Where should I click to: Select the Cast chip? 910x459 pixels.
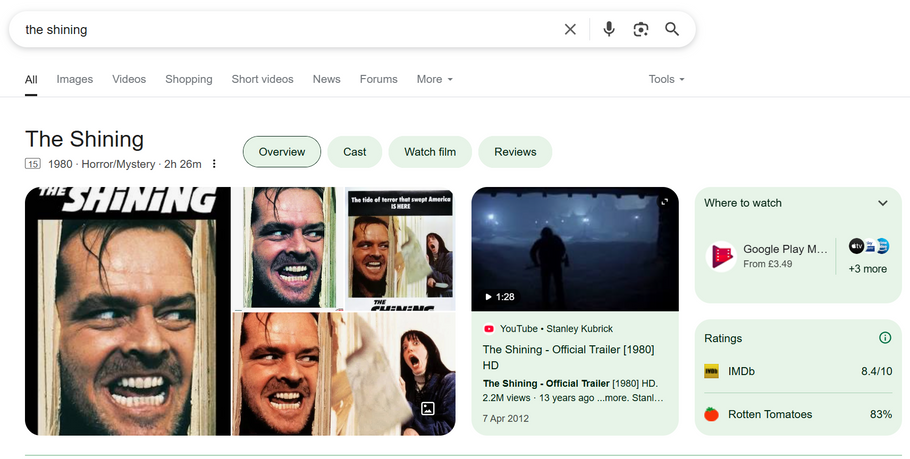coord(355,152)
